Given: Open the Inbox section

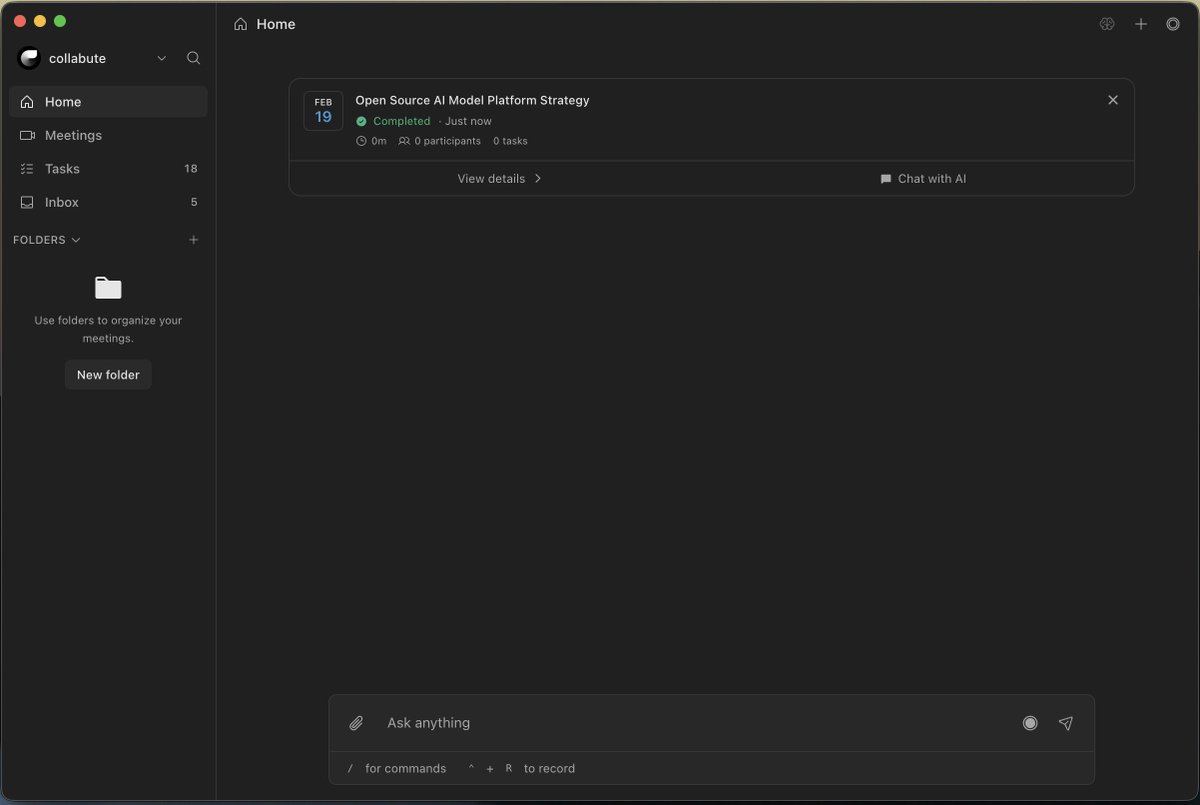Looking at the screenshot, I should 108,202.
